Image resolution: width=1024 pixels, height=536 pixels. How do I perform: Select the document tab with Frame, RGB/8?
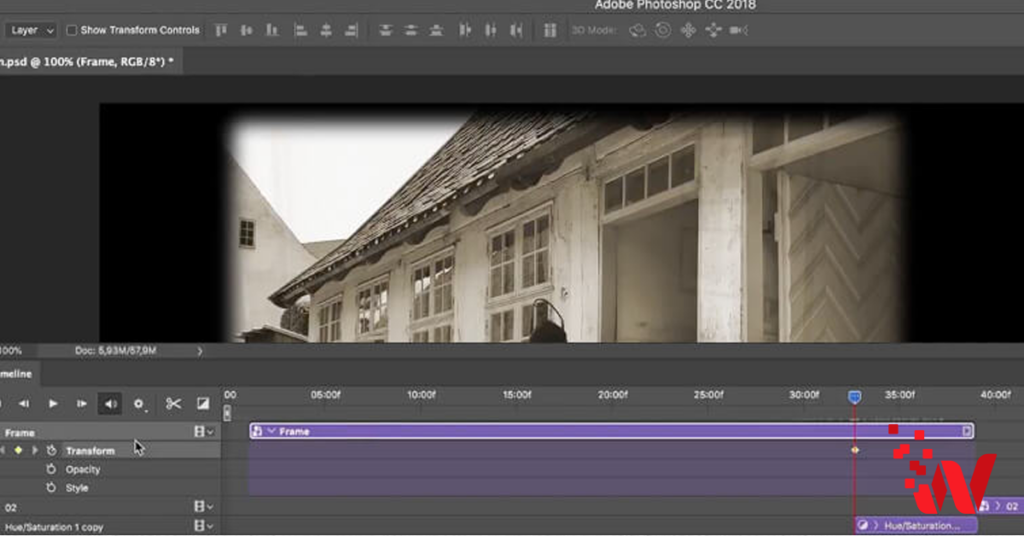pyautogui.click(x=88, y=62)
